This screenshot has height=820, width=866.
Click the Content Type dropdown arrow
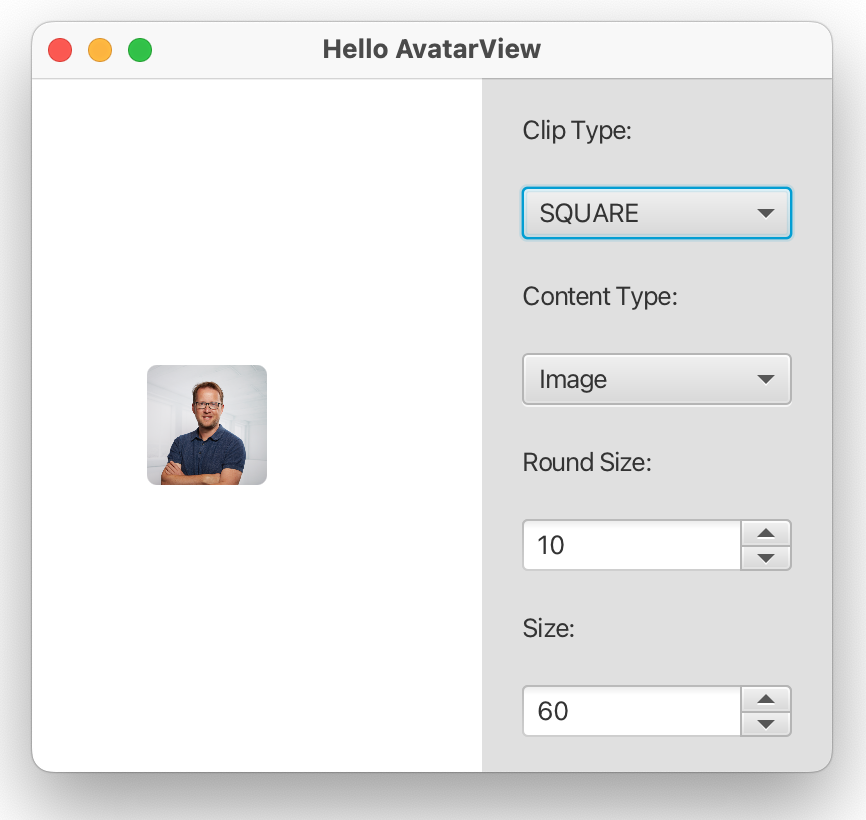tap(766, 379)
